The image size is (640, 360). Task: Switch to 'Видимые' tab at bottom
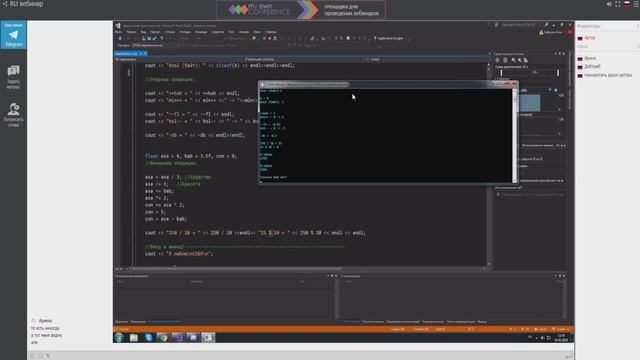click(x=121, y=322)
